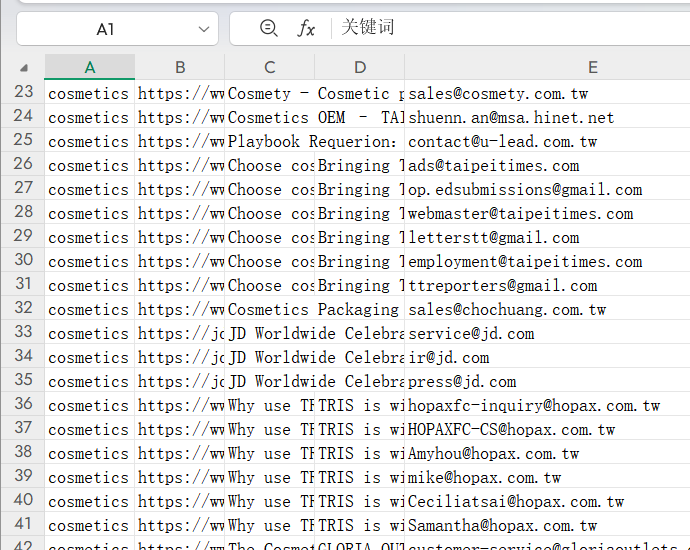Click cell letterstt@gmail.com

547,237
